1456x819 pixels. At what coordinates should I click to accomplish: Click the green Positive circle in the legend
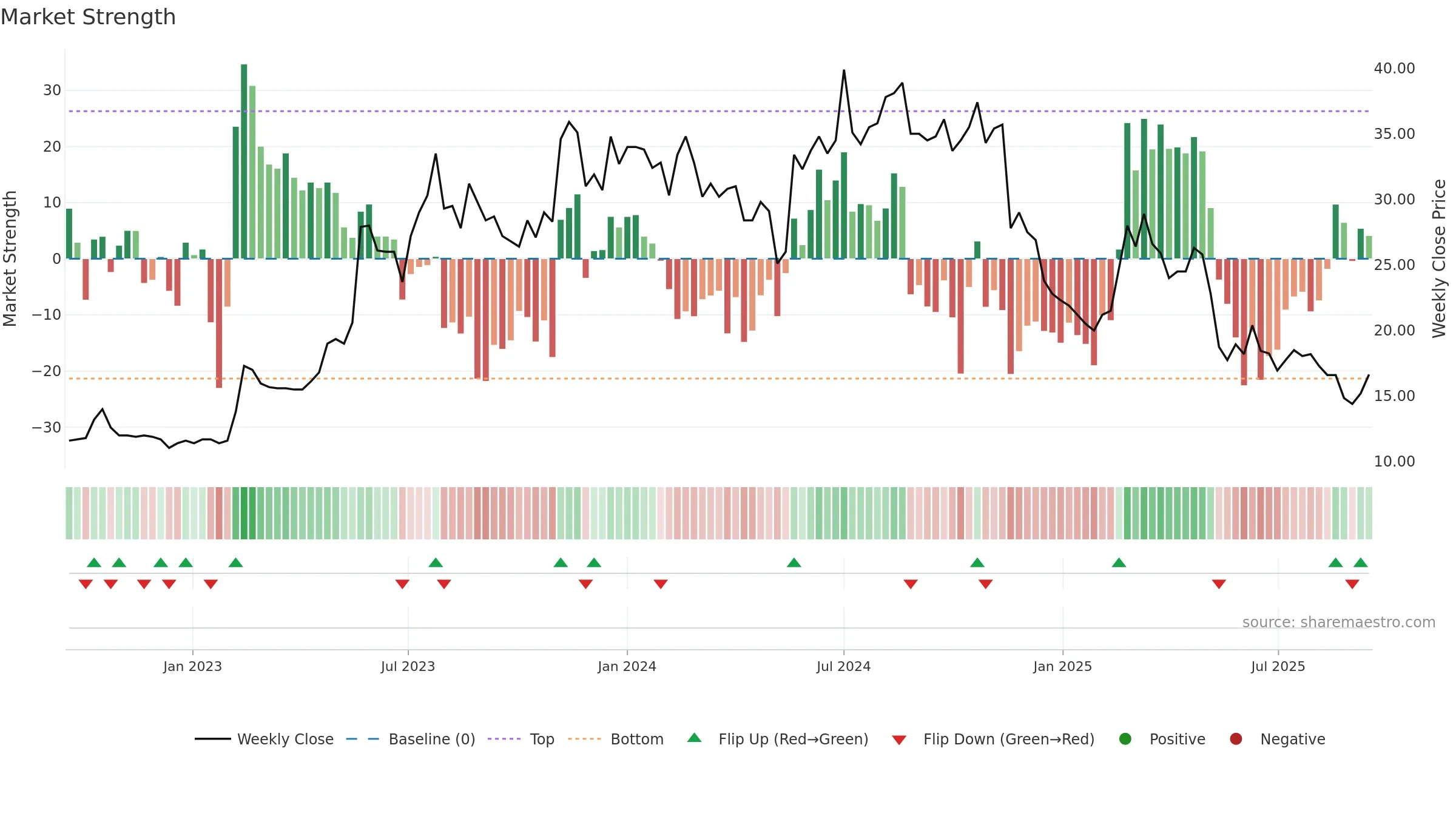click(1125, 739)
